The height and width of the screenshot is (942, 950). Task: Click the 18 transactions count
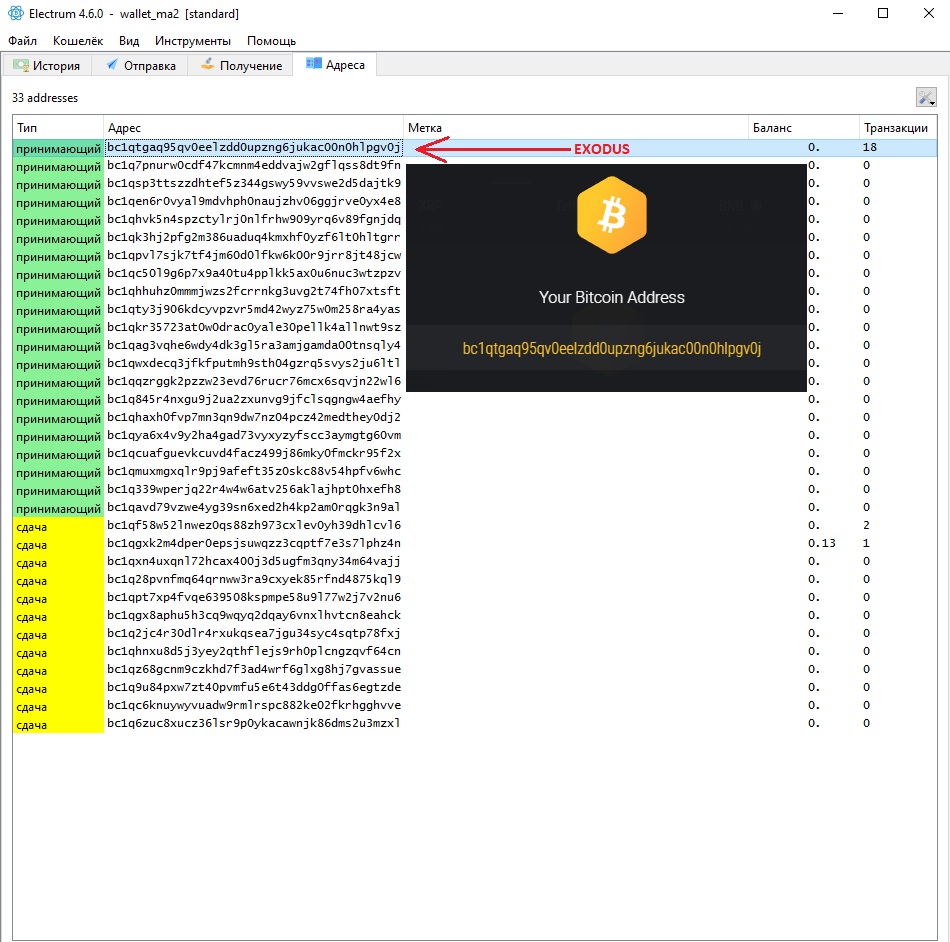[870, 147]
